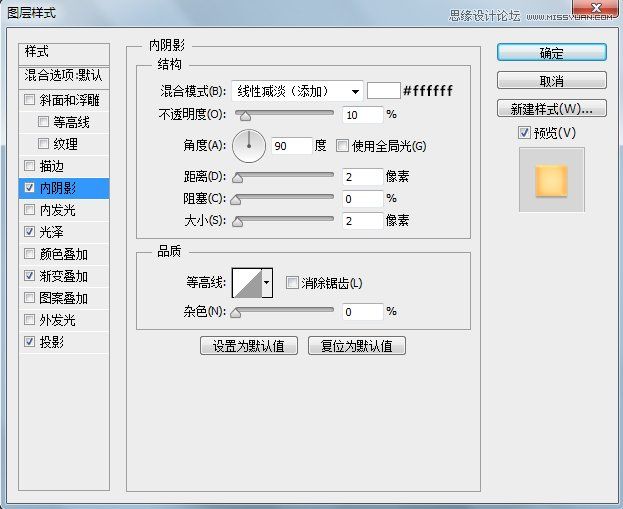Select 混合选项:默认 in the list
Screen dimensions: 623x509
point(64,77)
